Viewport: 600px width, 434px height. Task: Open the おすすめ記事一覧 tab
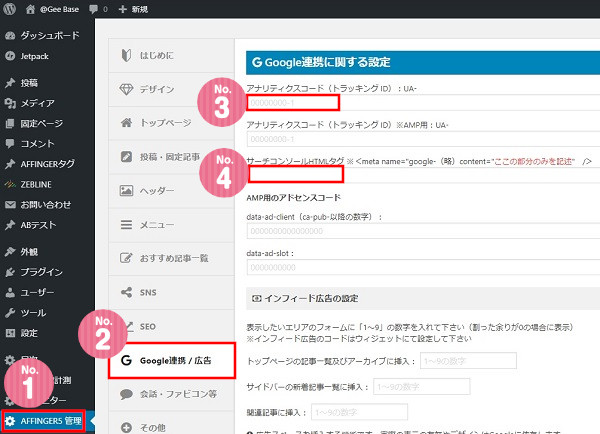[171, 258]
